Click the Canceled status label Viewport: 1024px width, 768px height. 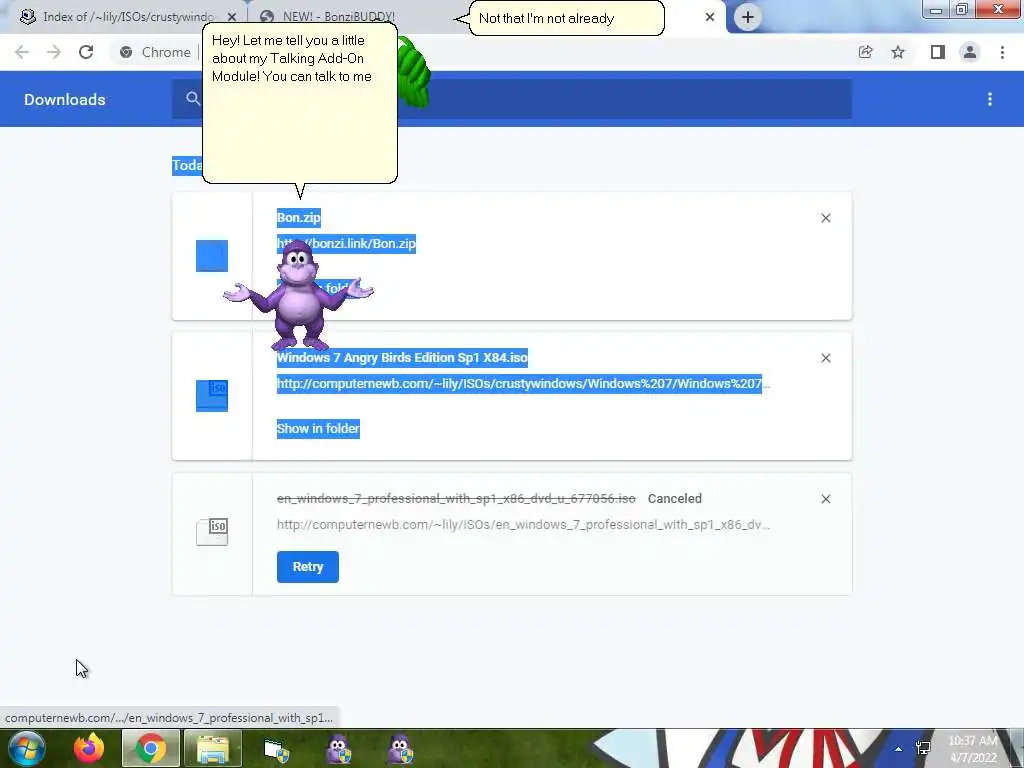coord(675,499)
